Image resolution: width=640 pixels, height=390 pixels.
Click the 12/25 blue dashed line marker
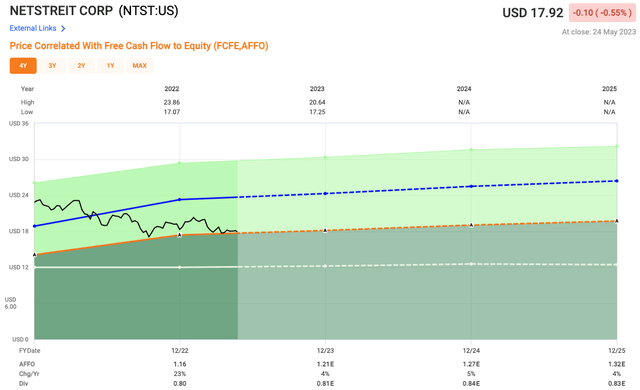[616, 181]
